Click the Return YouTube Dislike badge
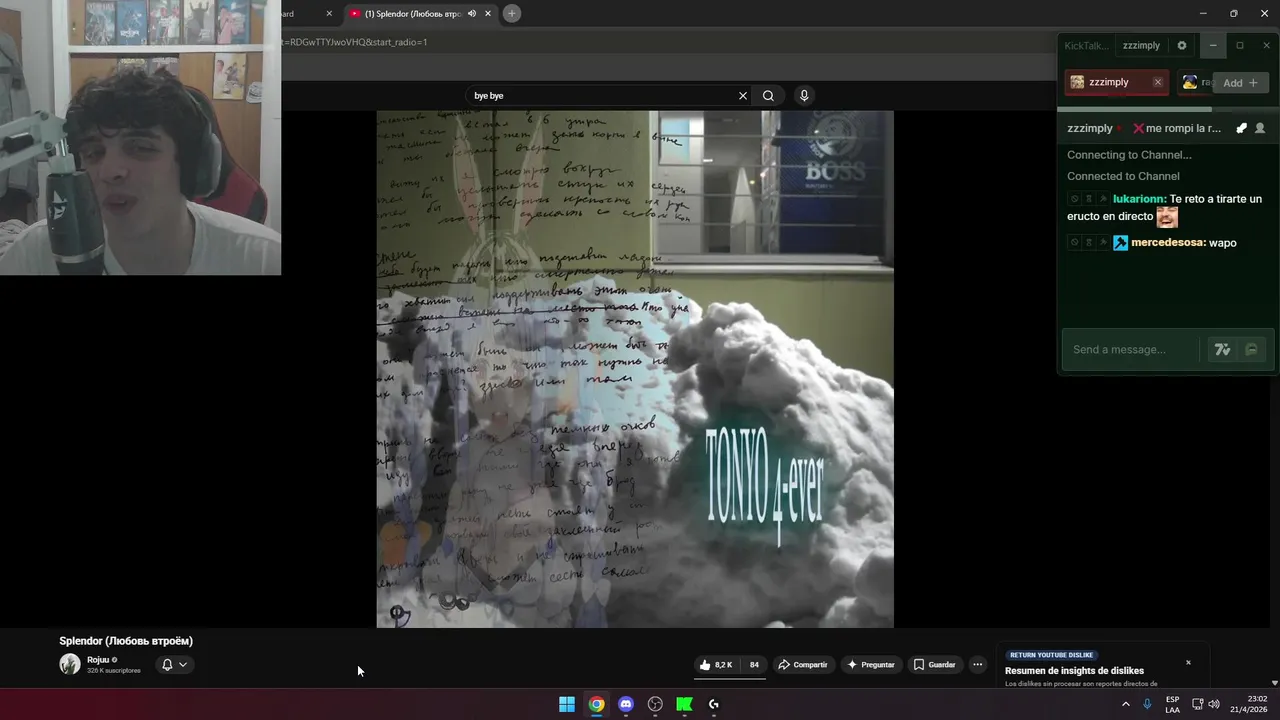Viewport: 1280px width, 720px height. [1051, 655]
